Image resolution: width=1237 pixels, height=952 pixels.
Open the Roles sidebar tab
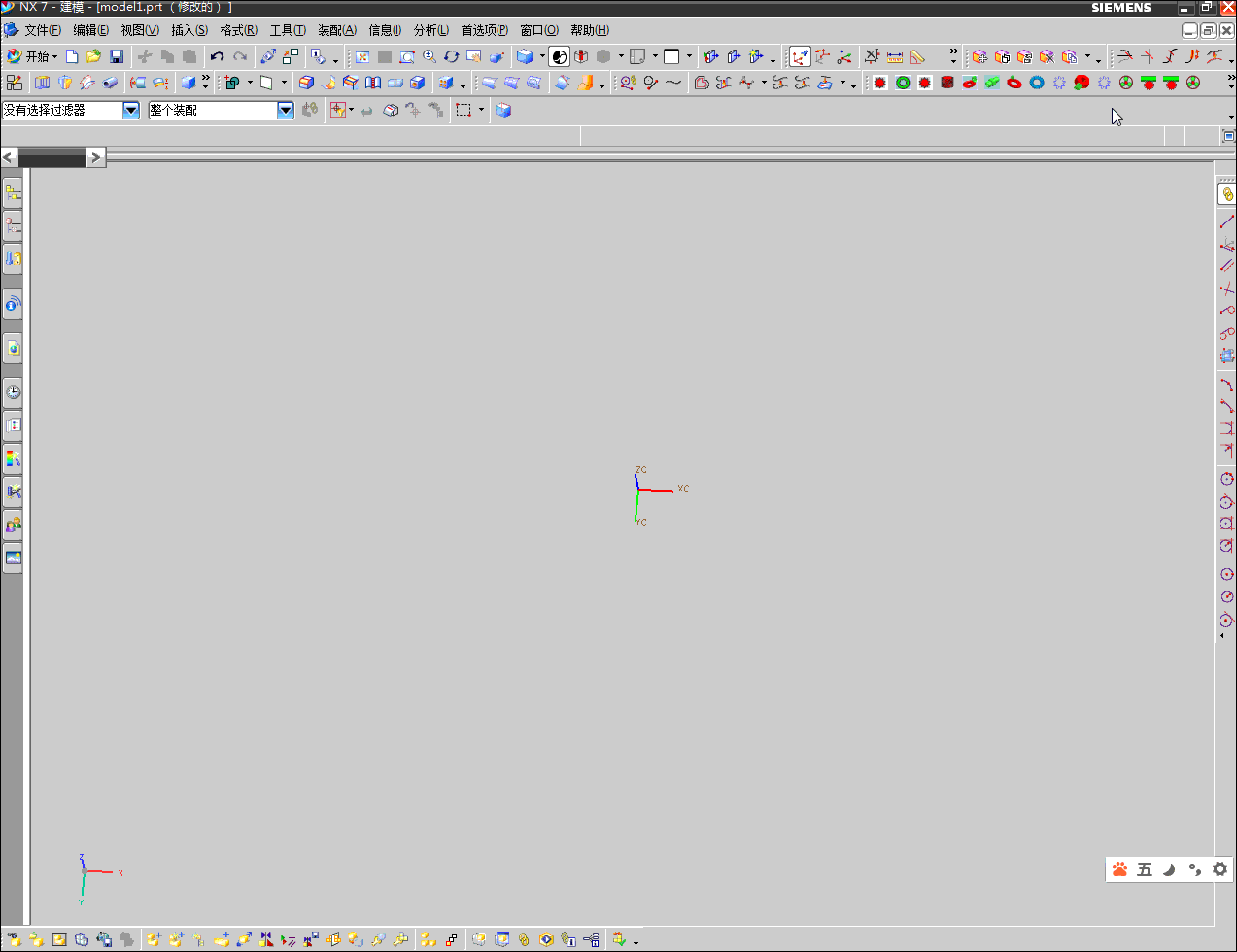click(13, 525)
